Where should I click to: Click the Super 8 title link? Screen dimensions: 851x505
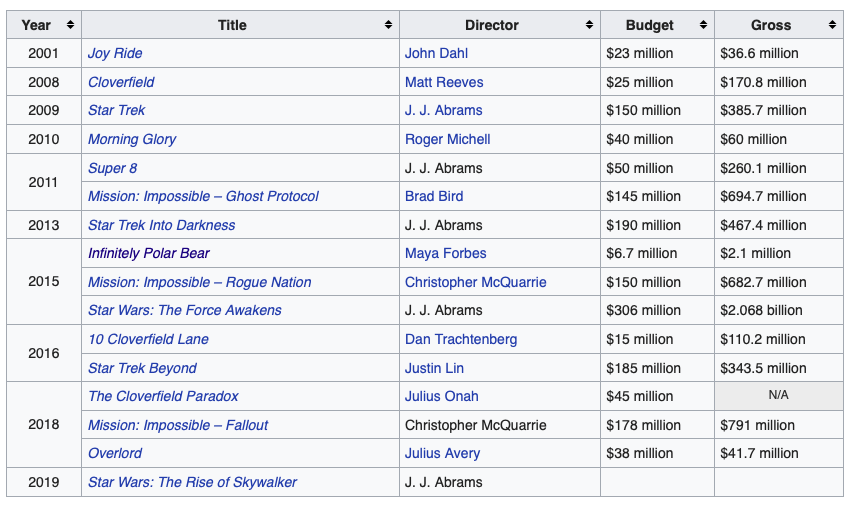[113, 168]
